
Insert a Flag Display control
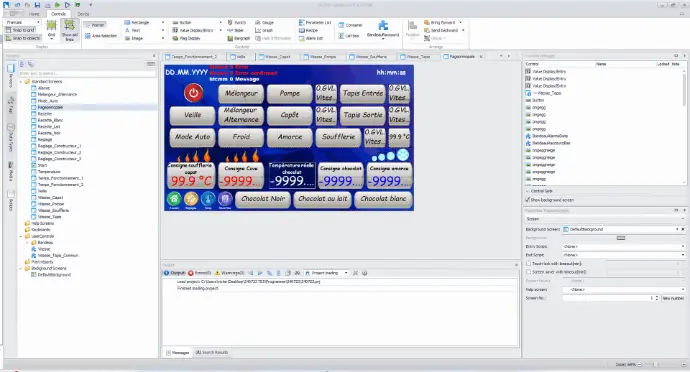point(186,38)
